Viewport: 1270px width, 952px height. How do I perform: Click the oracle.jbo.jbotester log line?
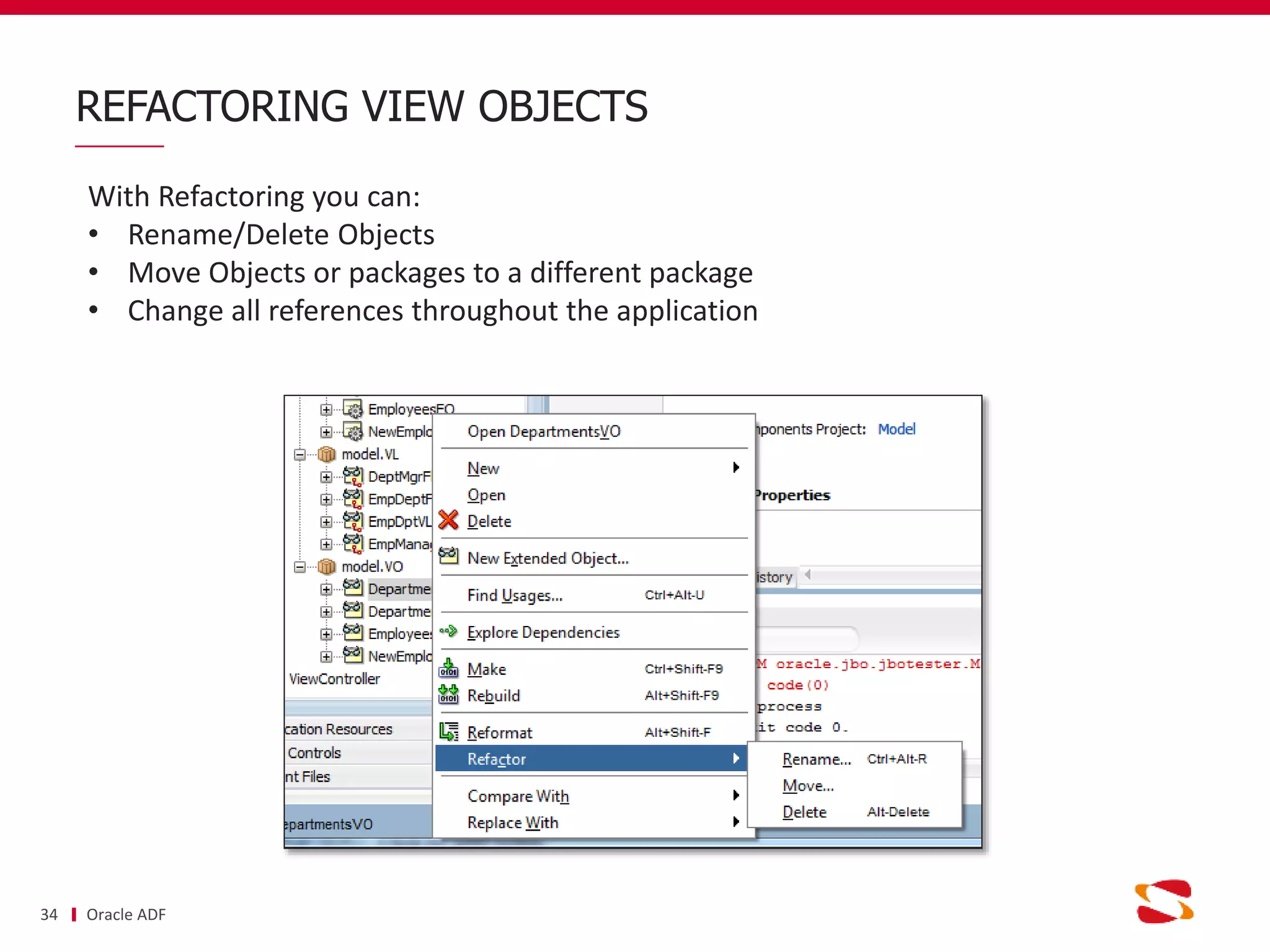tap(869, 664)
